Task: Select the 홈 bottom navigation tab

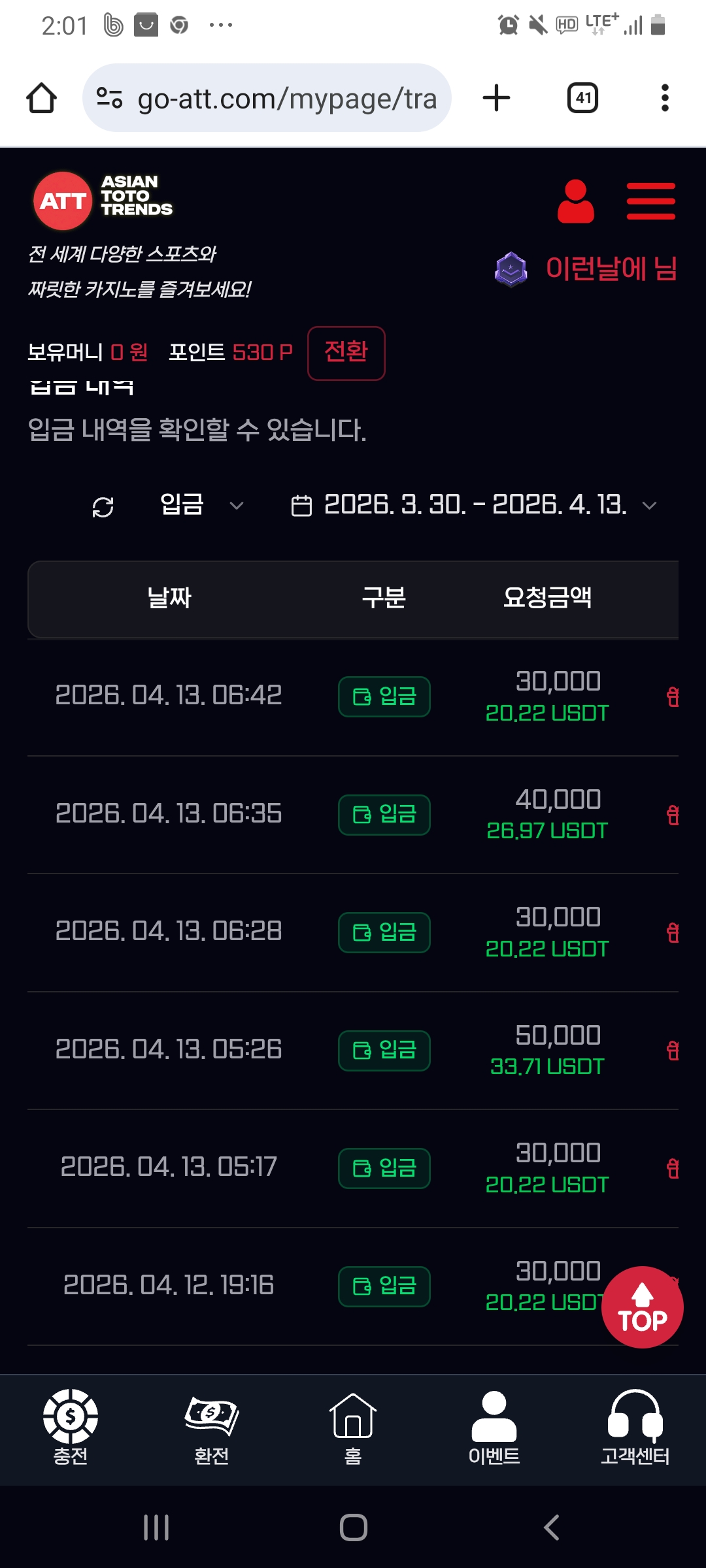Action: tap(353, 1428)
